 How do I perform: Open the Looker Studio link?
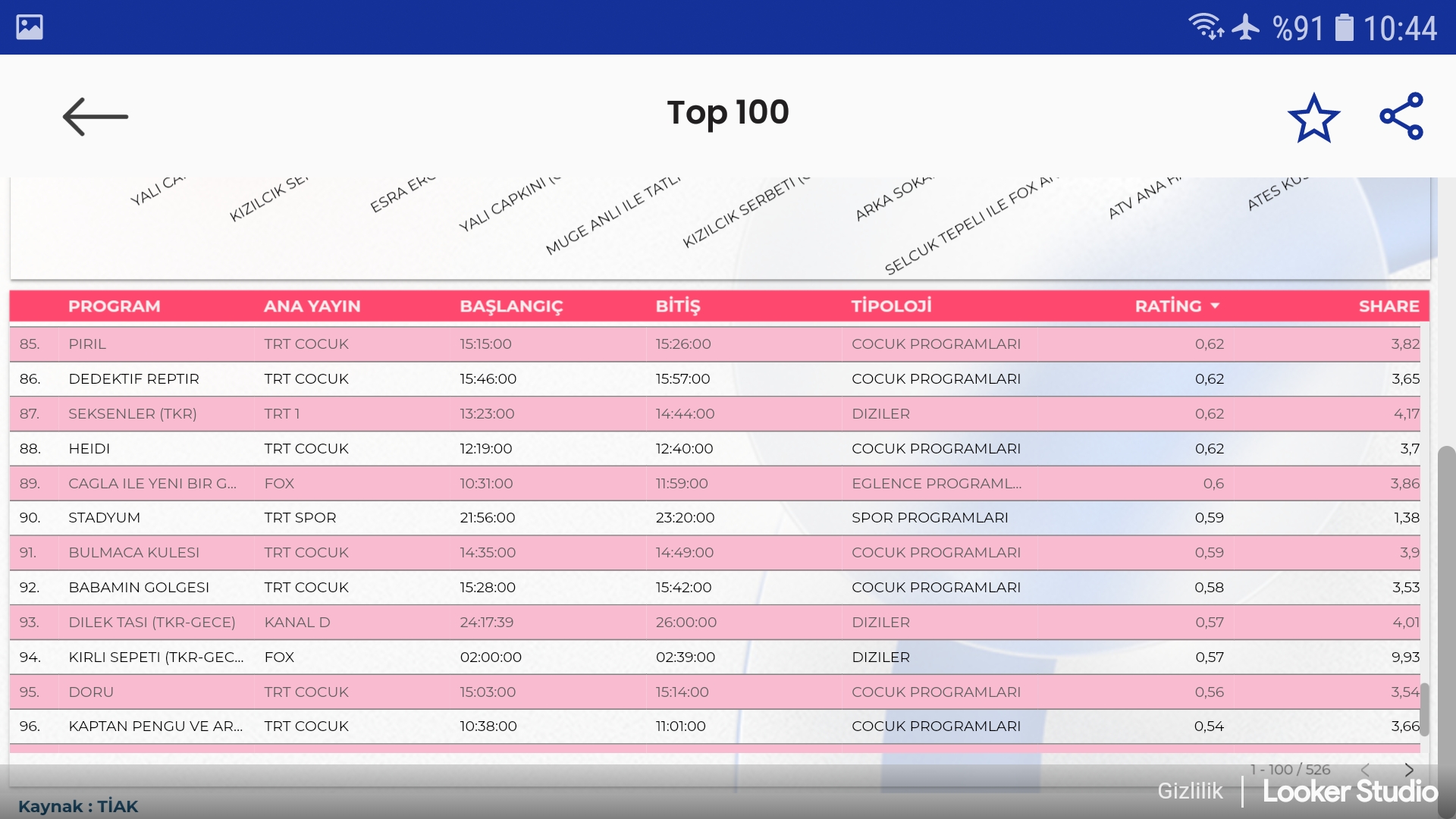[x=1350, y=792]
